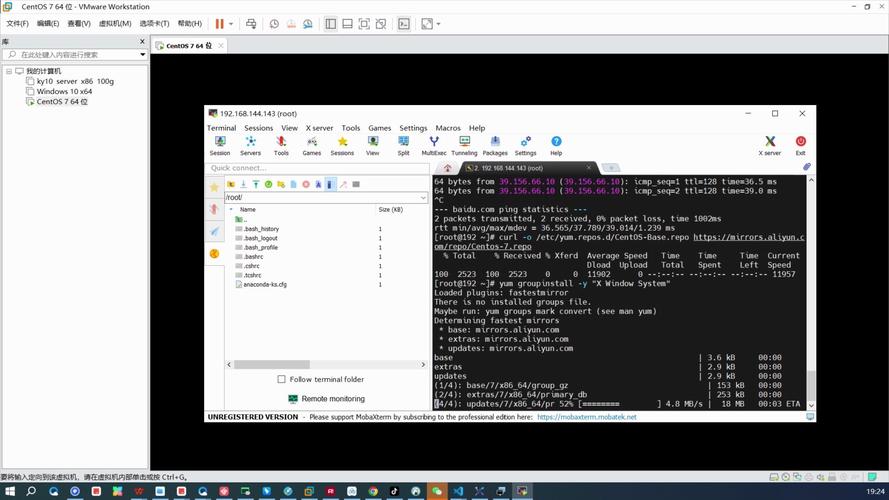Click the terminal vertical scrollbar thumb
The width and height of the screenshot is (889, 500).
pos(811,385)
